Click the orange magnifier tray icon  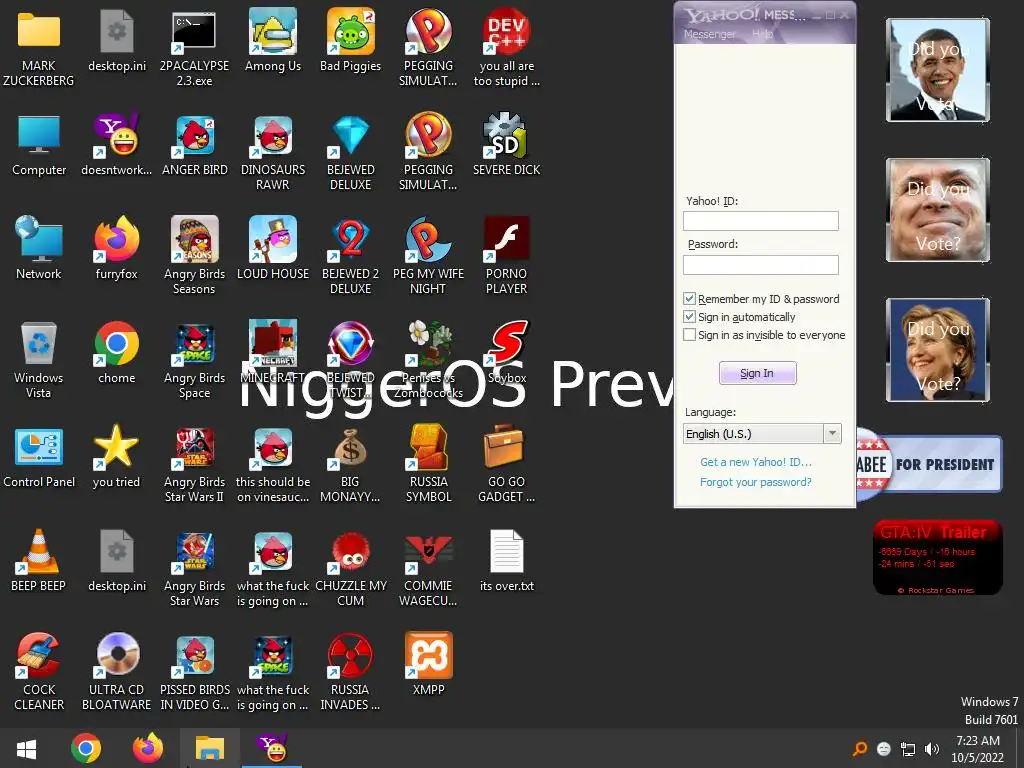click(x=860, y=749)
